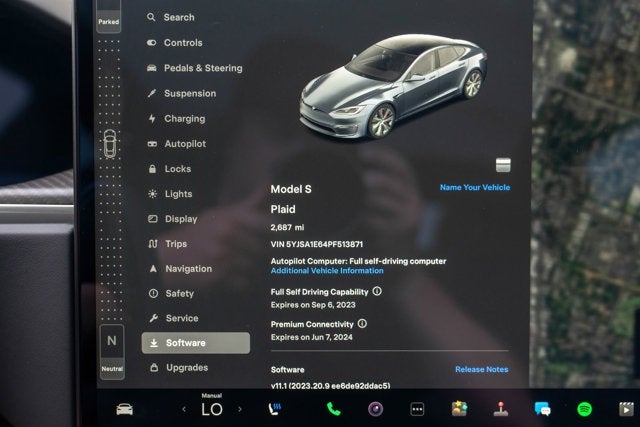Open the Trips menu

[x=168, y=244]
